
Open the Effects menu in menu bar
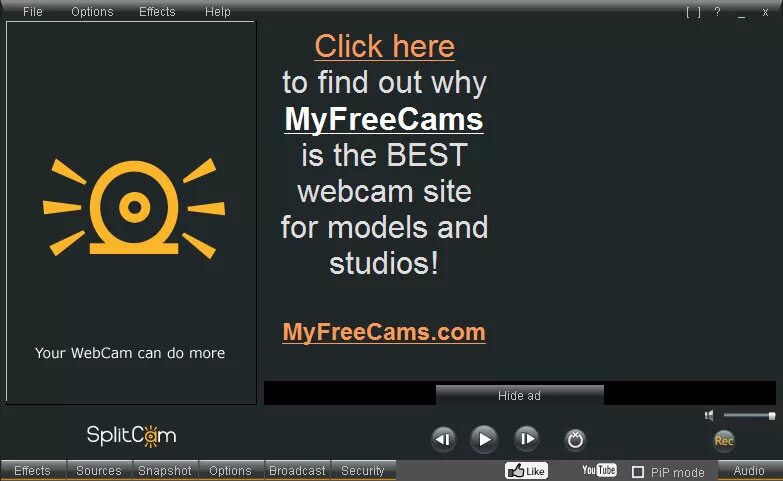point(157,11)
